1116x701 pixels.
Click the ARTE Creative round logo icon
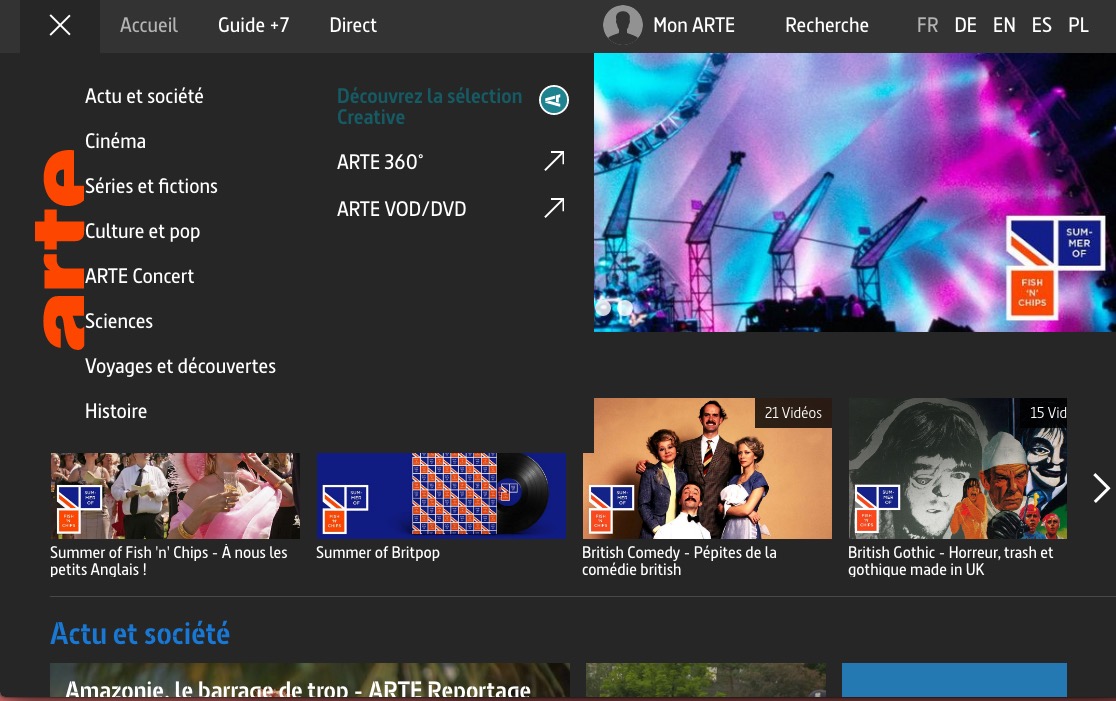[554, 100]
